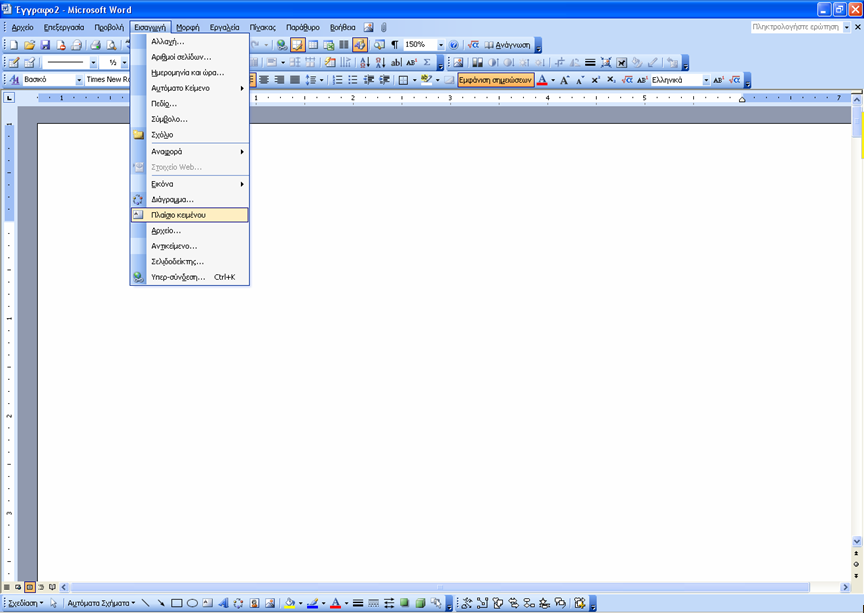Open the Zoom 150% dropdown
Screen dimensions: 864x613
pyautogui.click(x=441, y=45)
